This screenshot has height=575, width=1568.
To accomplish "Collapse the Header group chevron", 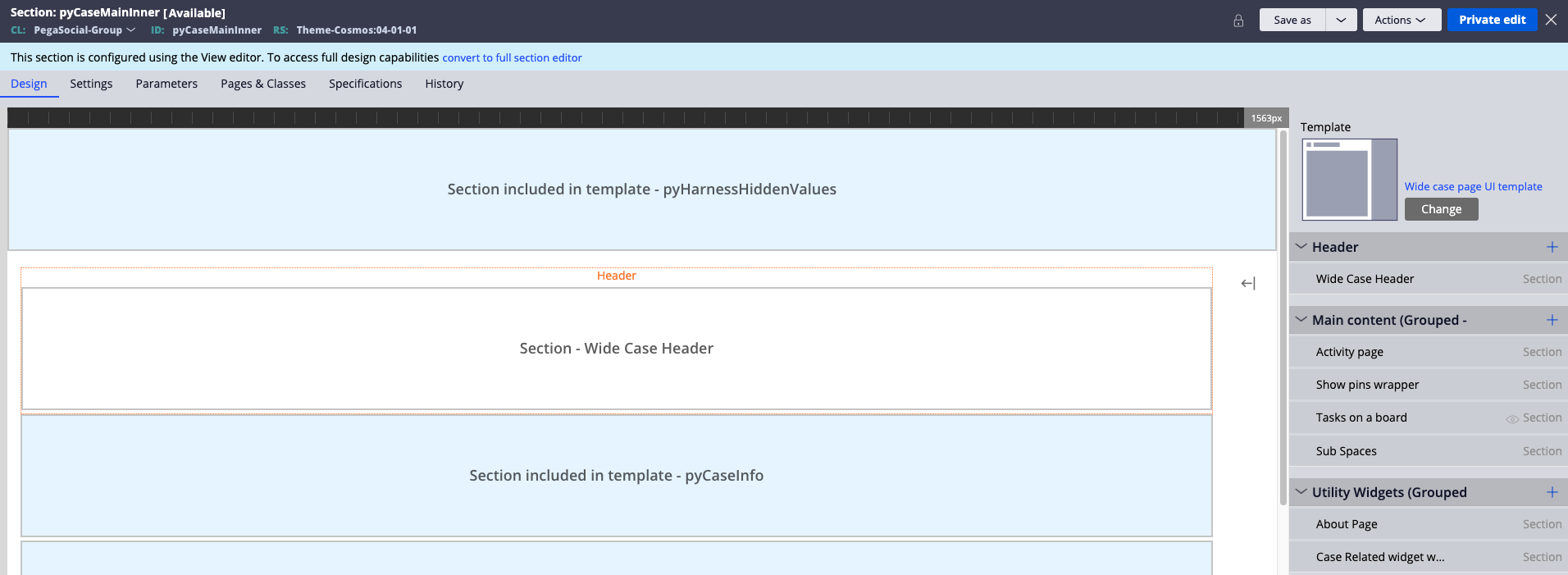I will click(x=1301, y=246).
